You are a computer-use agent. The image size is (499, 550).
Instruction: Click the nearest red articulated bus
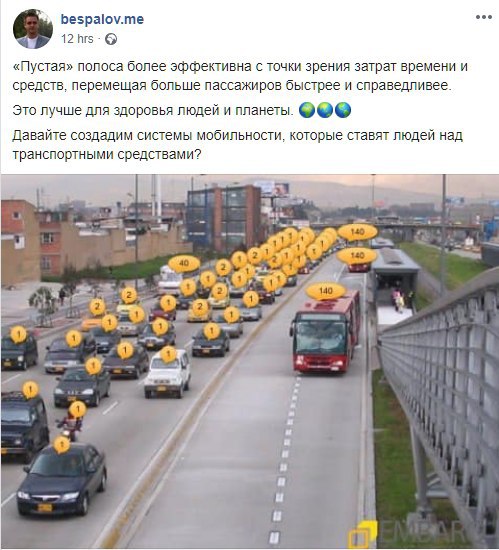pyautogui.click(x=324, y=331)
